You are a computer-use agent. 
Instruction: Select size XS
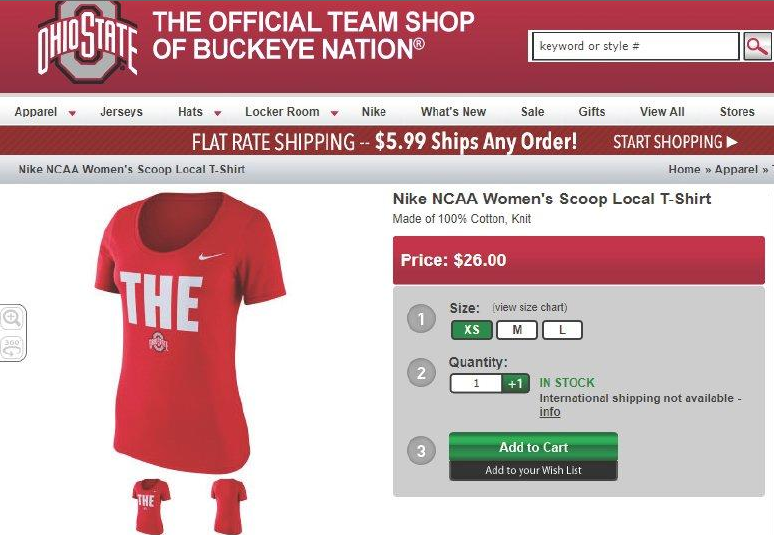tap(472, 330)
